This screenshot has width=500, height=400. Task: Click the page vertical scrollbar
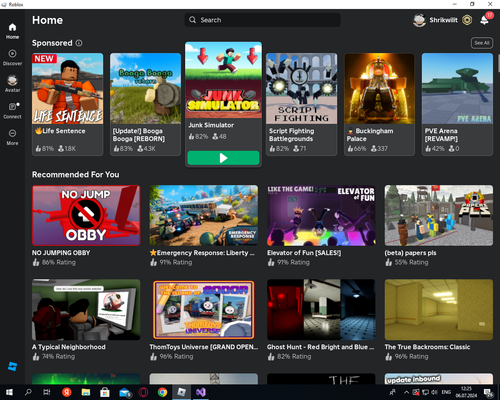point(498,63)
